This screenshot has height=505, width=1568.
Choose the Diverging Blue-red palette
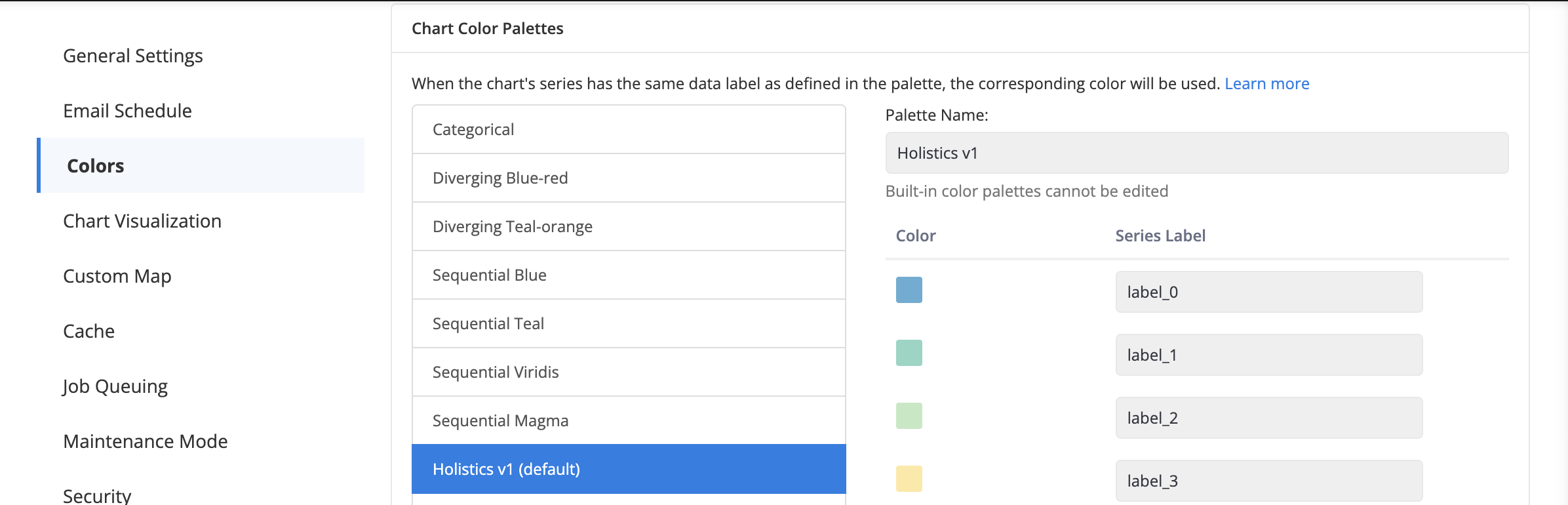pyautogui.click(x=629, y=178)
